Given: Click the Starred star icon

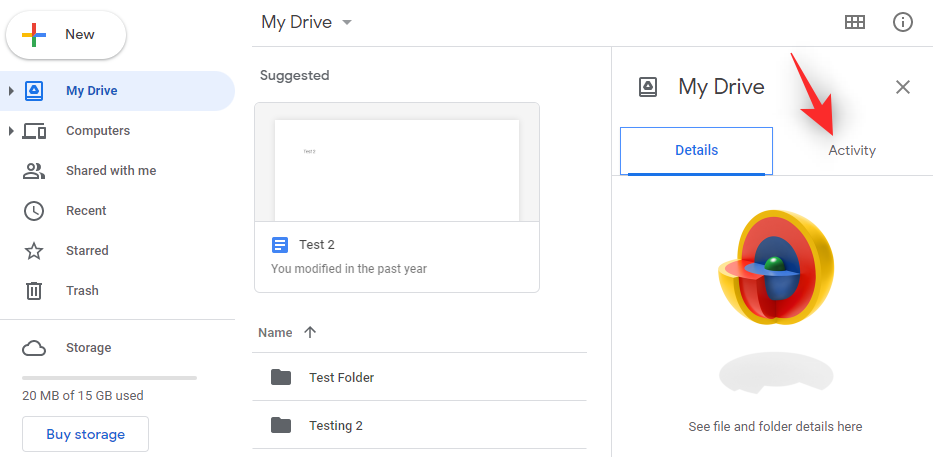Looking at the screenshot, I should (34, 251).
